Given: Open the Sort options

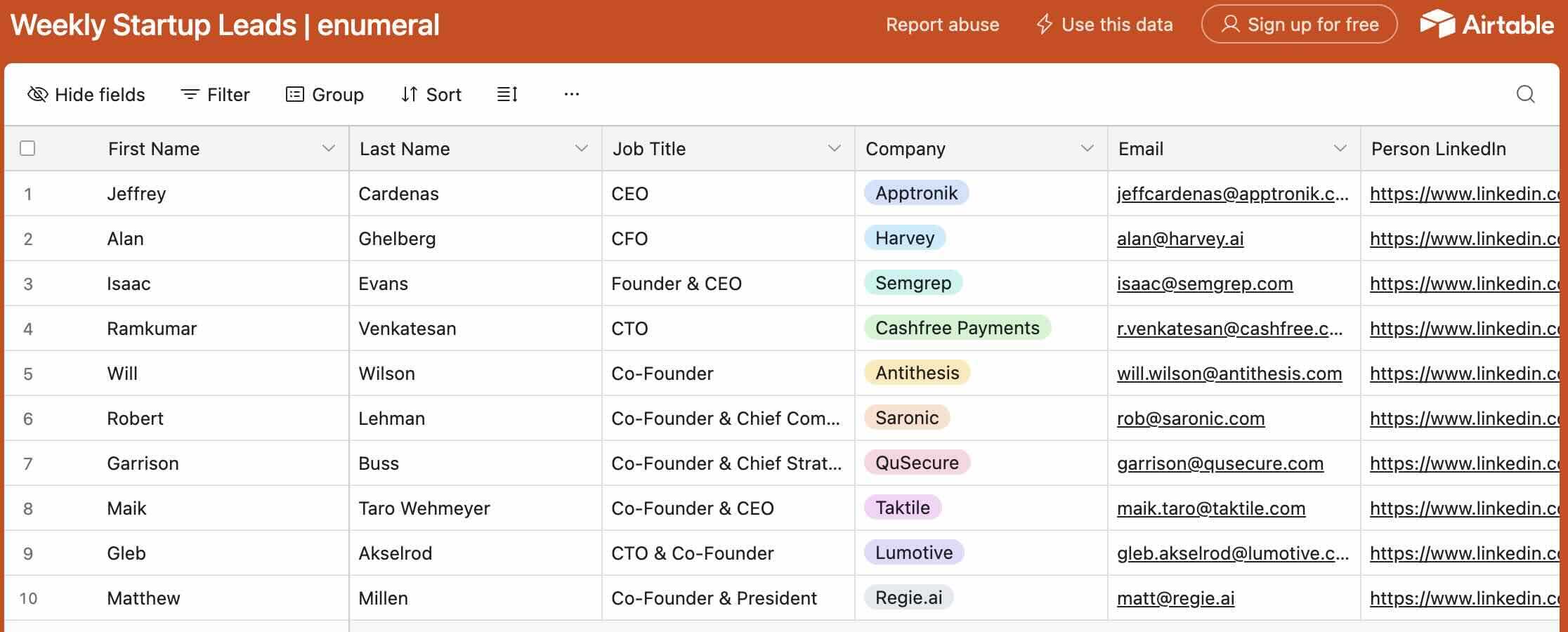Looking at the screenshot, I should [431, 94].
